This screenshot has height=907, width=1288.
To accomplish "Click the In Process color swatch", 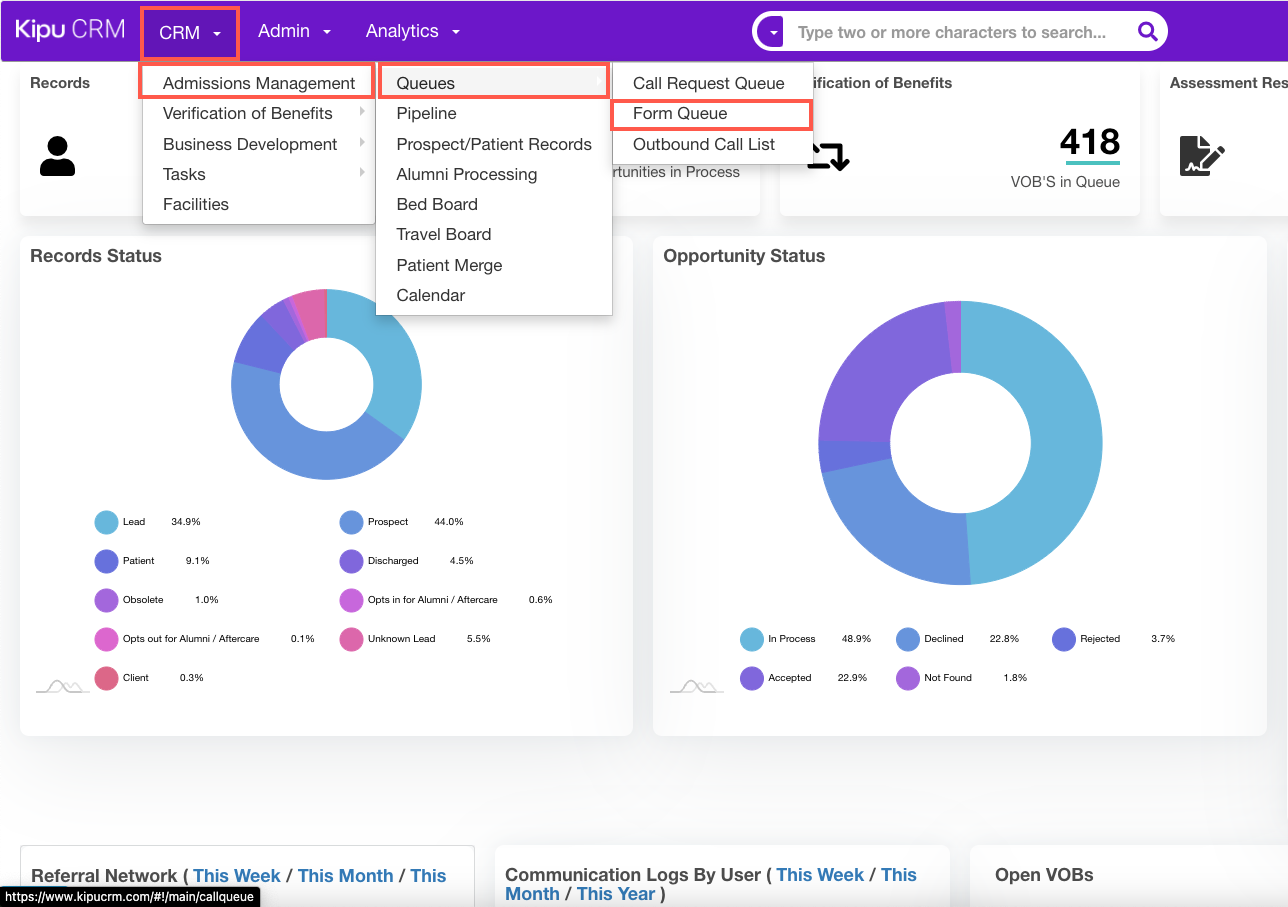I will [752, 639].
